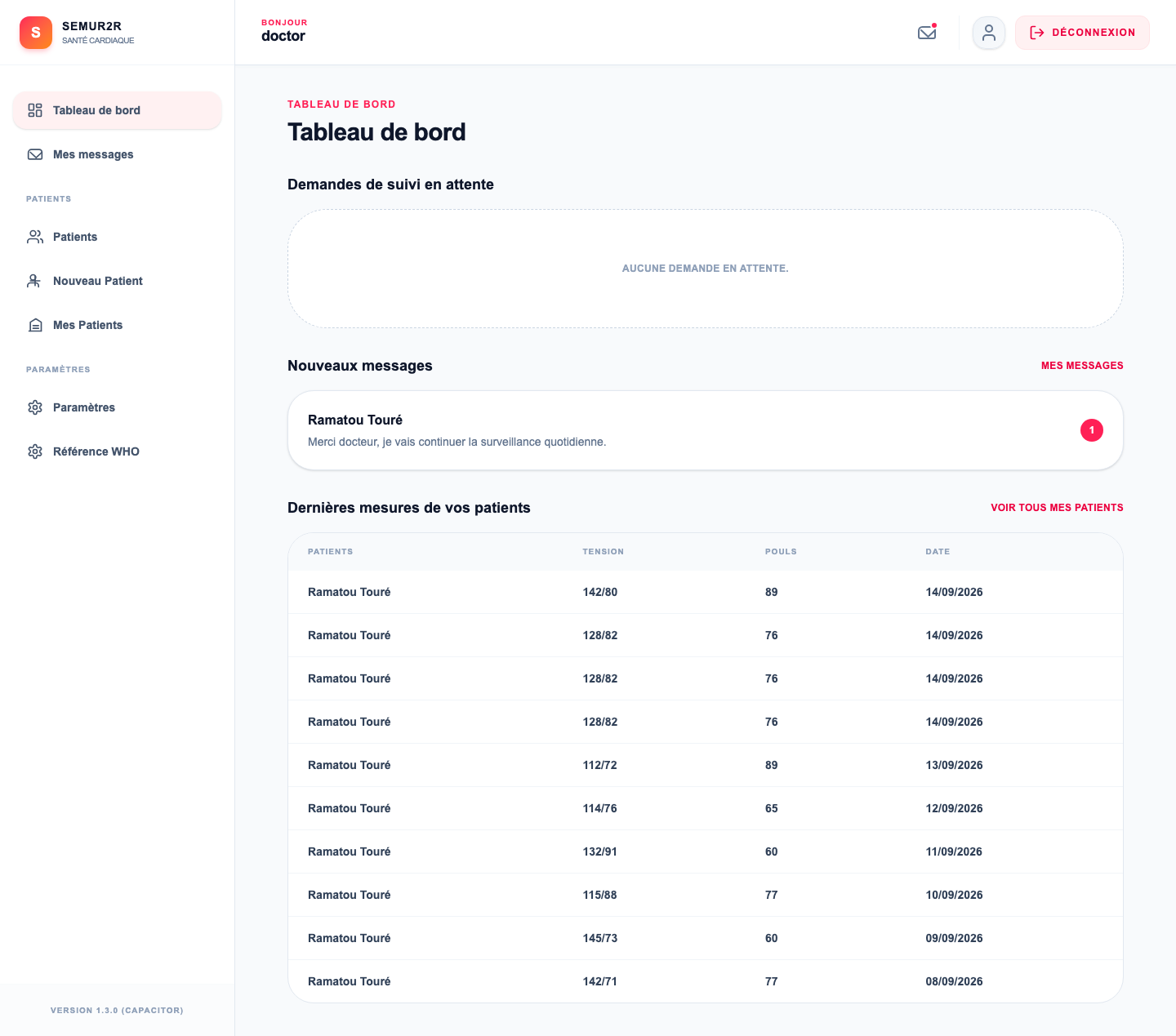This screenshot has height=1036, width=1176.
Task: Click the date 13/09/2026
Action: (954, 765)
